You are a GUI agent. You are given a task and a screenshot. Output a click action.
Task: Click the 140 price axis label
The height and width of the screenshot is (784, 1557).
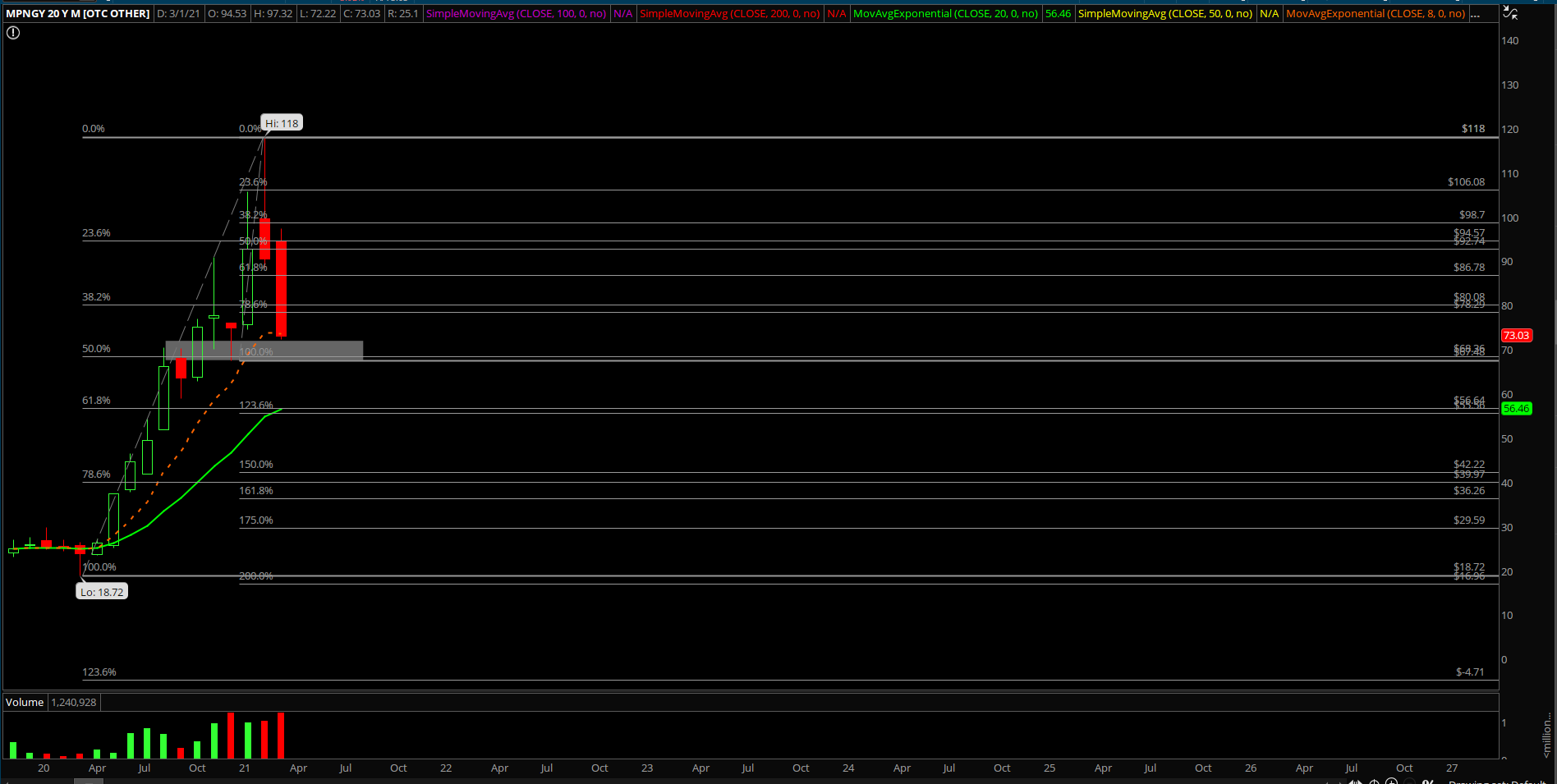1509,41
